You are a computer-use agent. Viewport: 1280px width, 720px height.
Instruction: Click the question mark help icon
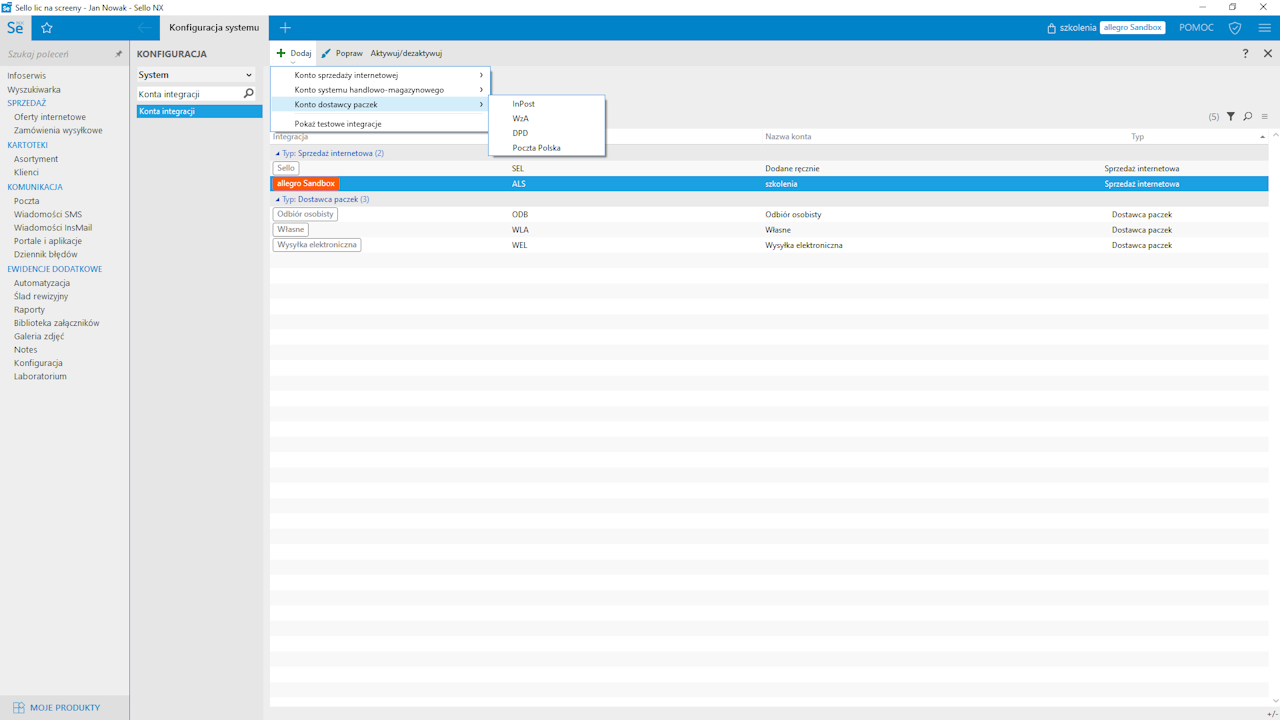1245,54
